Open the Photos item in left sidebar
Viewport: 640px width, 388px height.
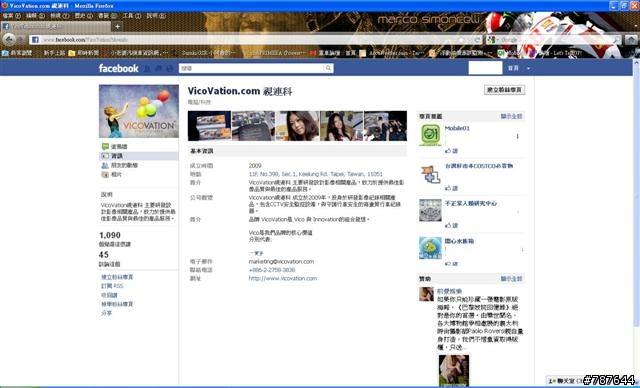tap(111, 175)
